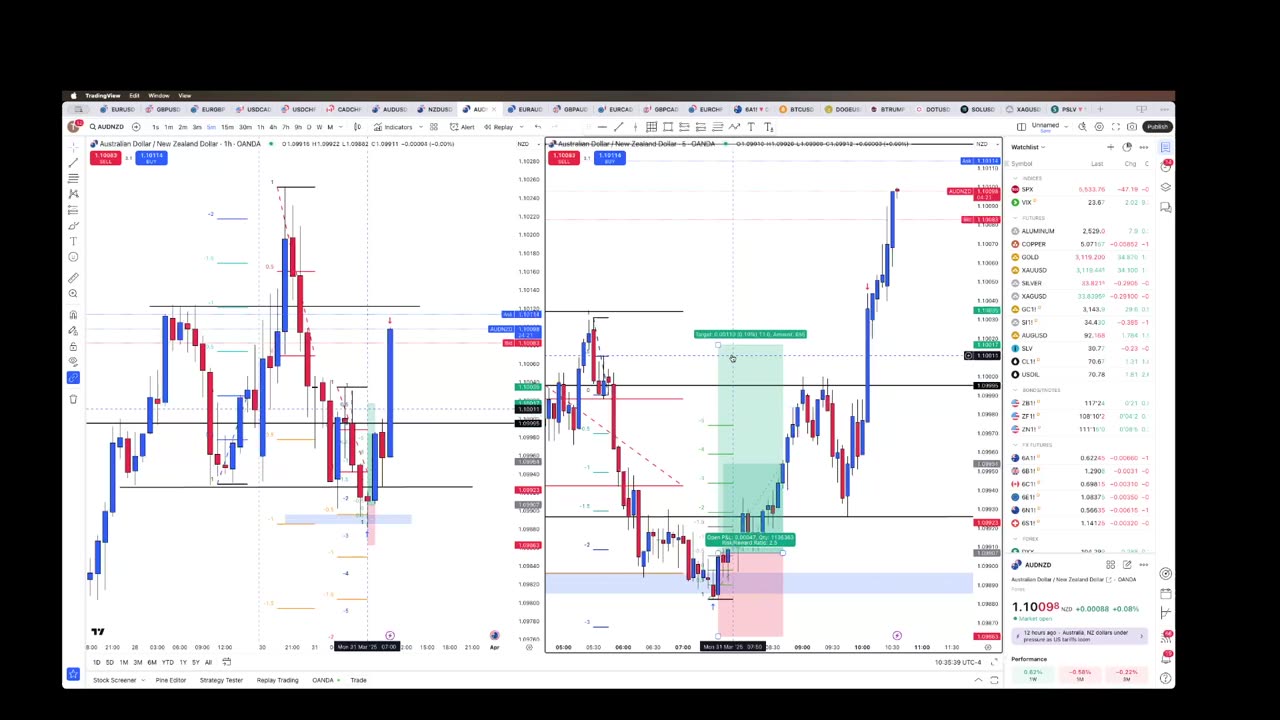Select the crosshair cursor tool
The image size is (1280, 720).
click(x=73, y=147)
